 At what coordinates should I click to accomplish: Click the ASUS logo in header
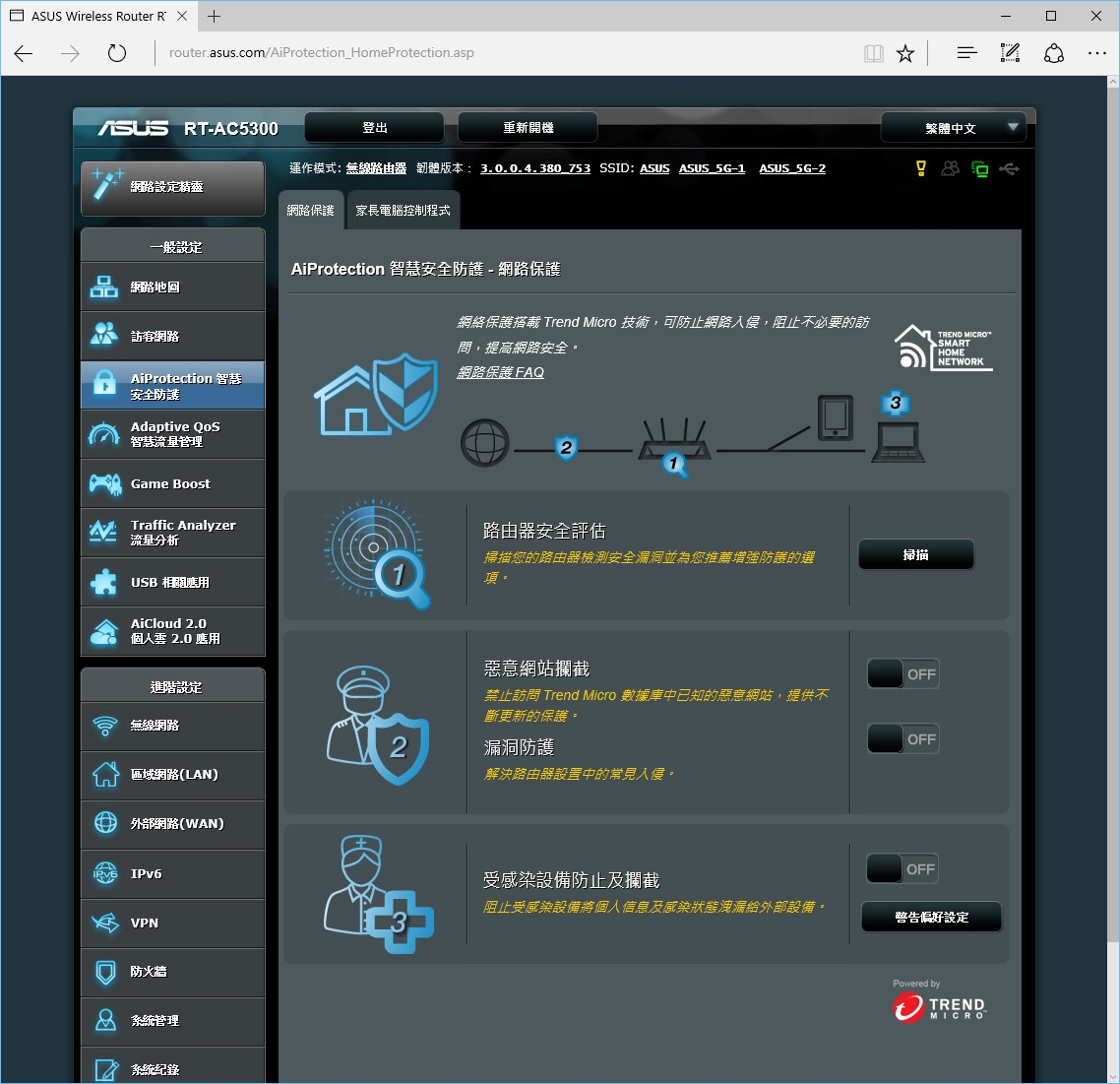pyautogui.click(x=133, y=128)
